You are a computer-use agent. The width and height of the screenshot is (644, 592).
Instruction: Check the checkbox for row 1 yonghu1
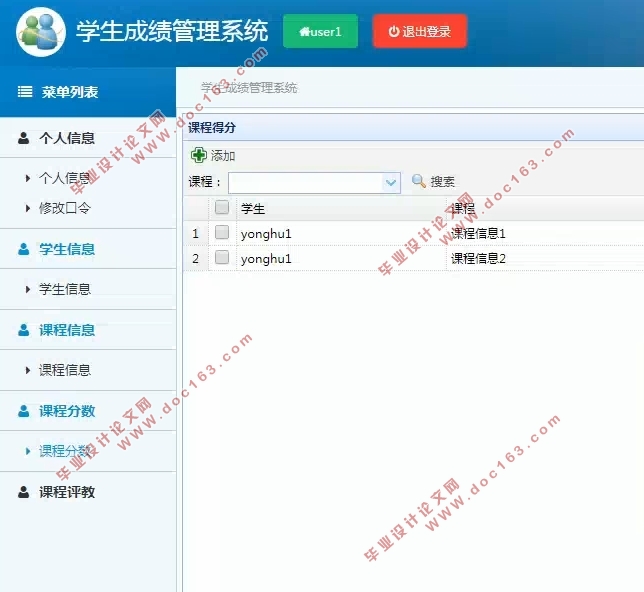222,232
